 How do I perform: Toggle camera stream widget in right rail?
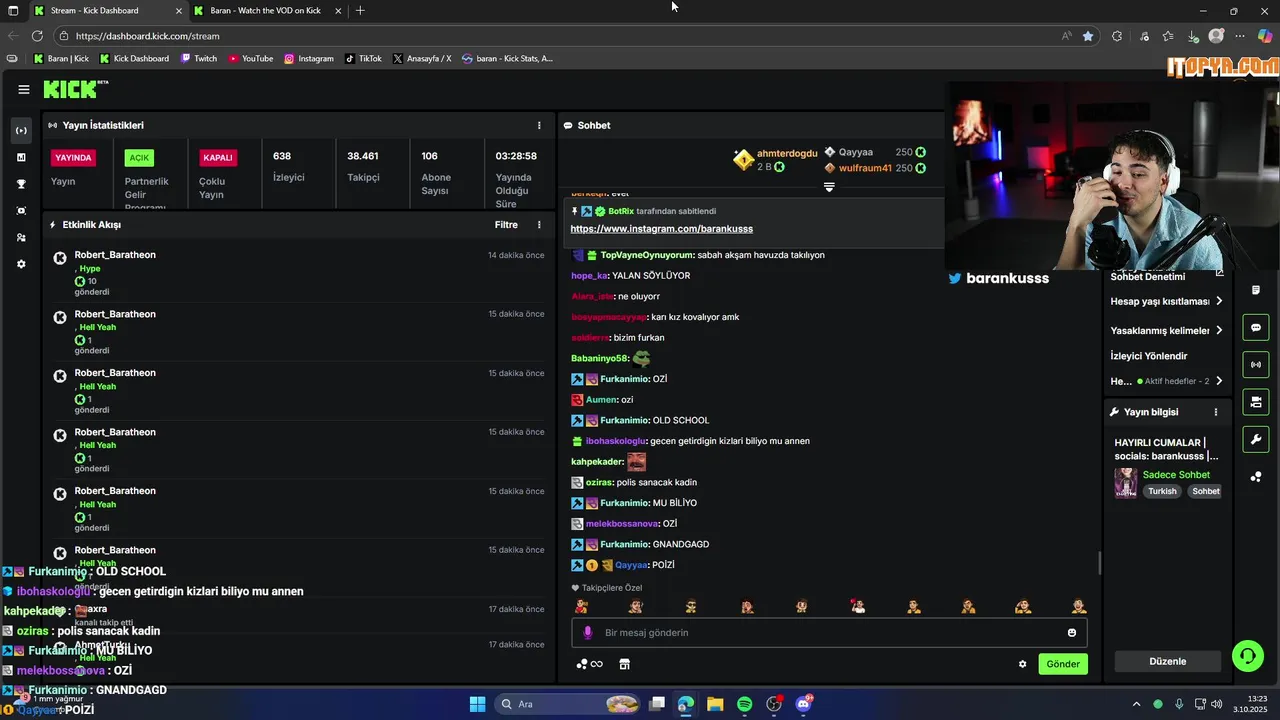pos(1256,402)
